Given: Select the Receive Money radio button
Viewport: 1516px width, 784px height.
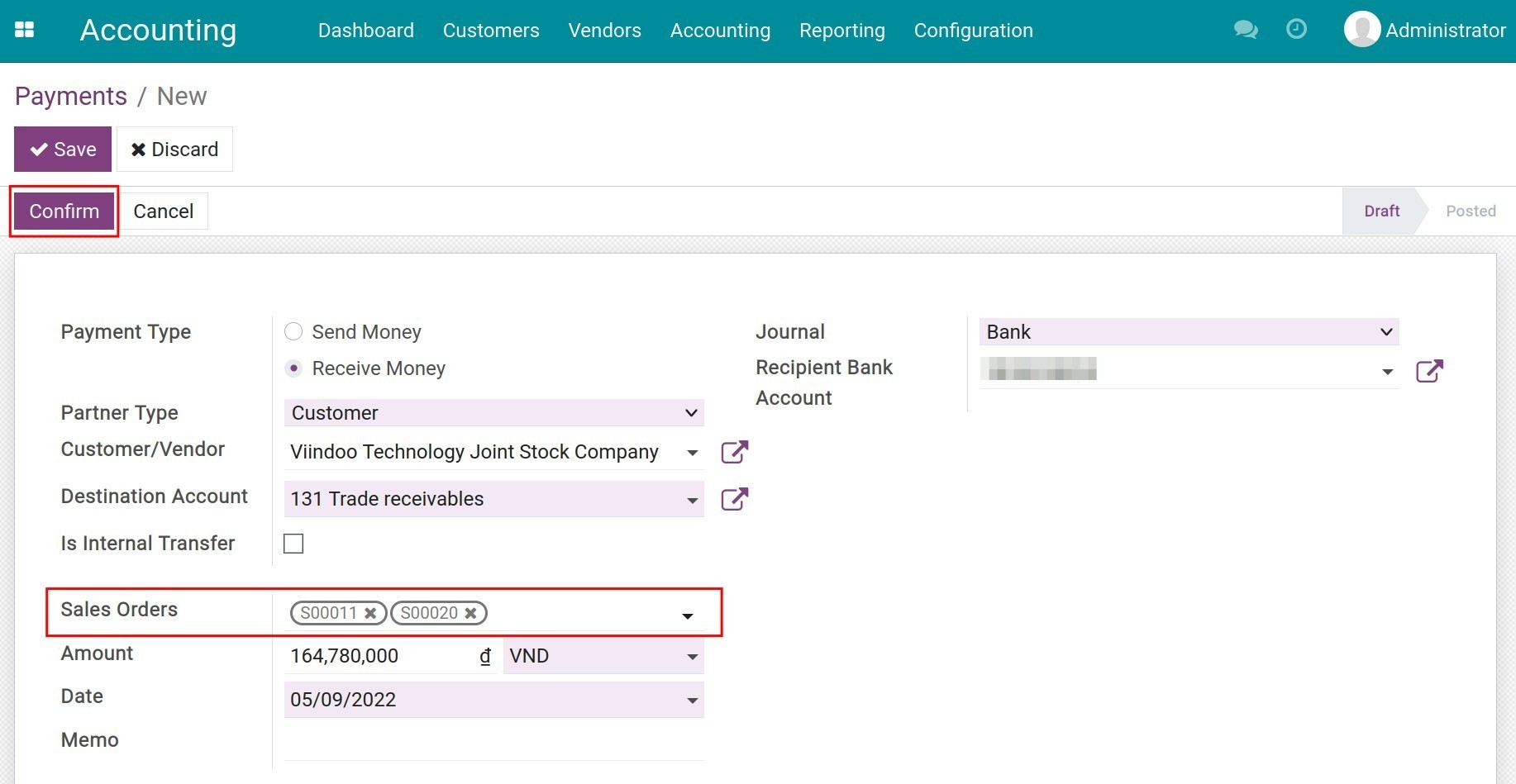Looking at the screenshot, I should click(293, 368).
